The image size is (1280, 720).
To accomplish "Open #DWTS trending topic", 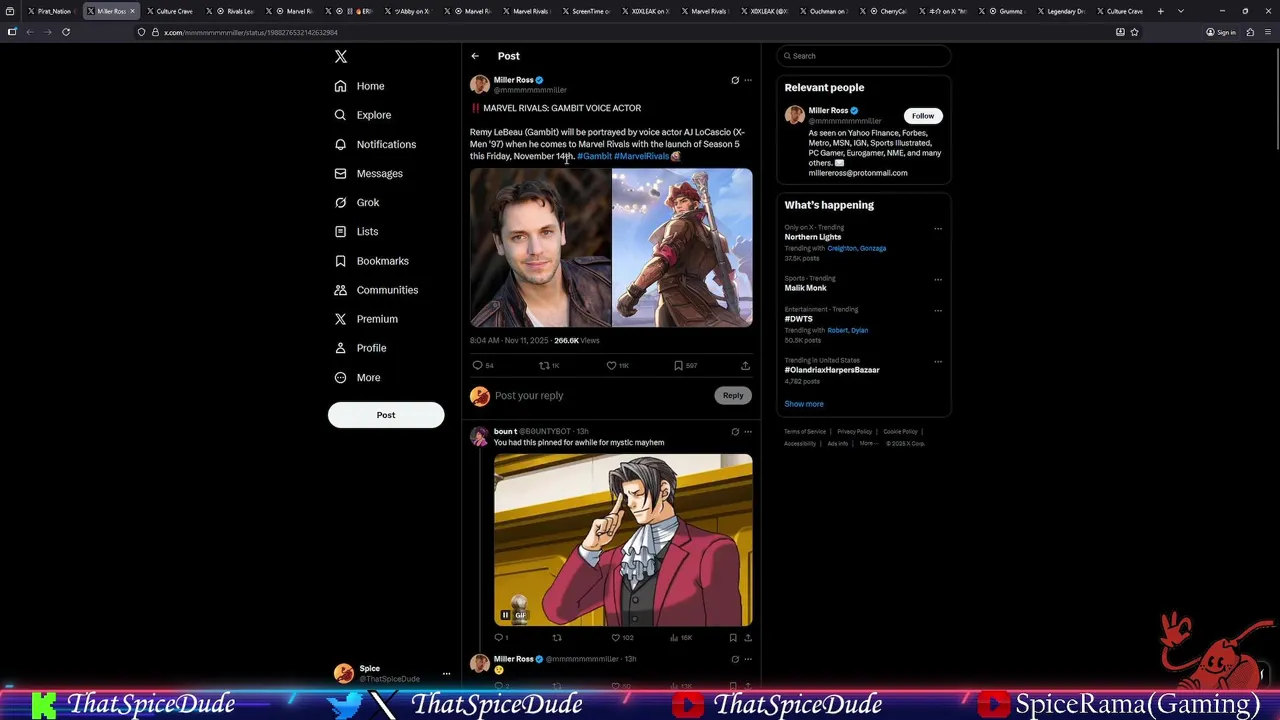I will (799, 319).
